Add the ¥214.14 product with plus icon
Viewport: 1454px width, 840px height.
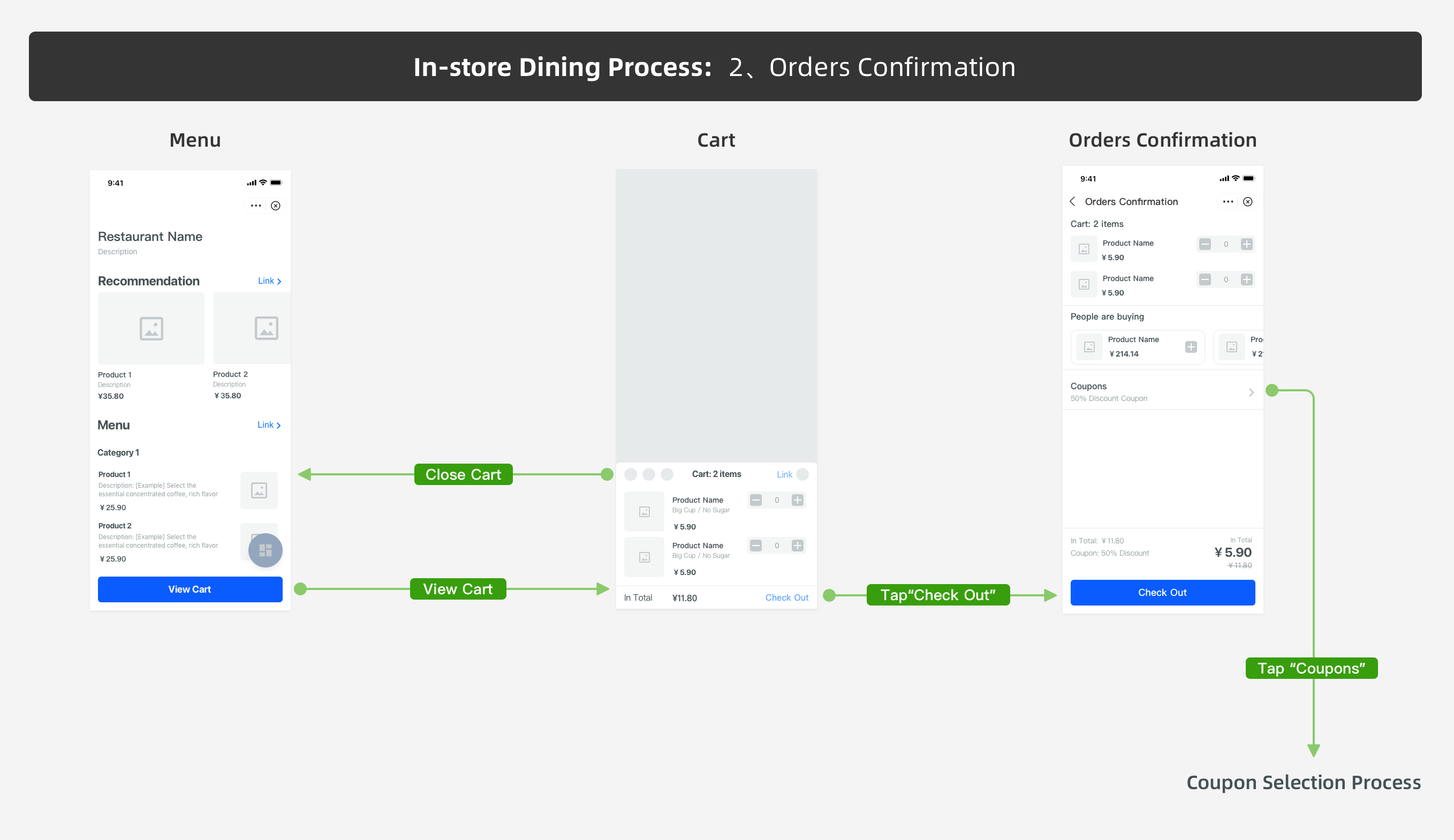click(1191, 347)
